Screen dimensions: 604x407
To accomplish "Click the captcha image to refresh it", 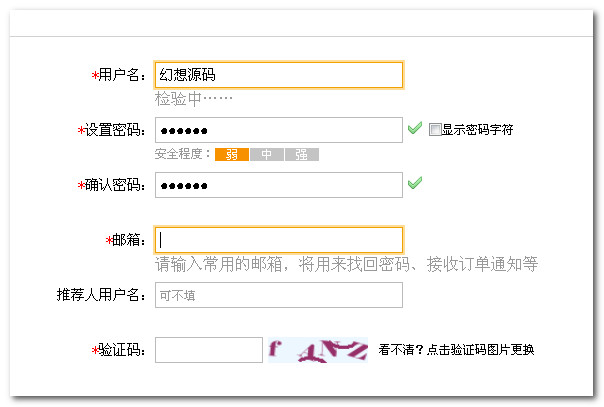I will click(x=317, y=350).
